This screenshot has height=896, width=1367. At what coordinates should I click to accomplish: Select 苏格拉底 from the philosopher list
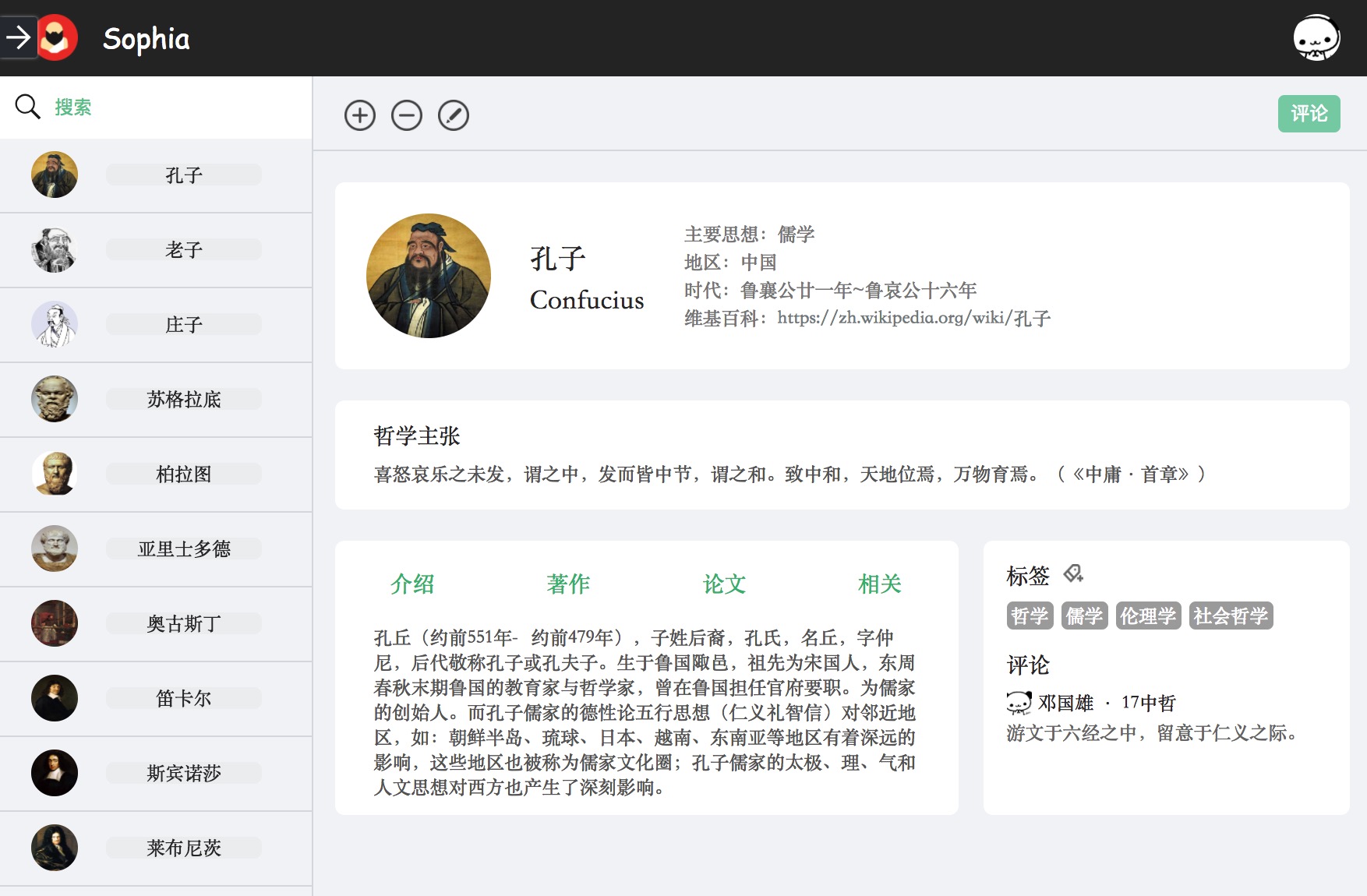(183, 399)
